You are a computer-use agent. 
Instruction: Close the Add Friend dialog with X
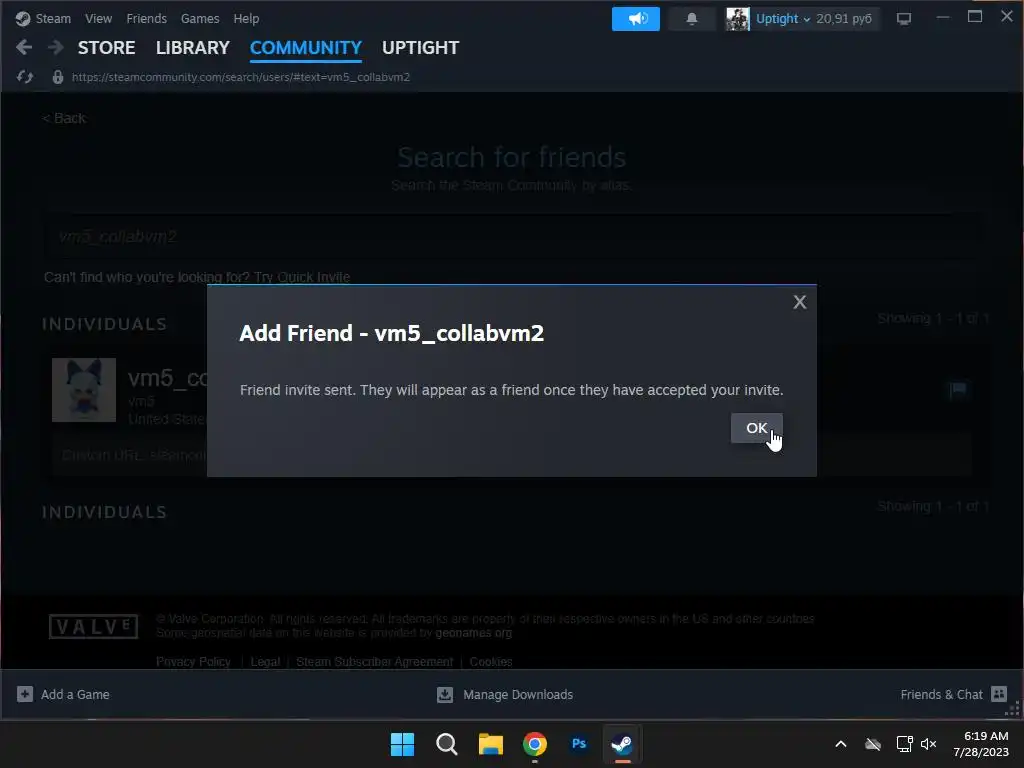pyautogui.click(x=799, y=302)
